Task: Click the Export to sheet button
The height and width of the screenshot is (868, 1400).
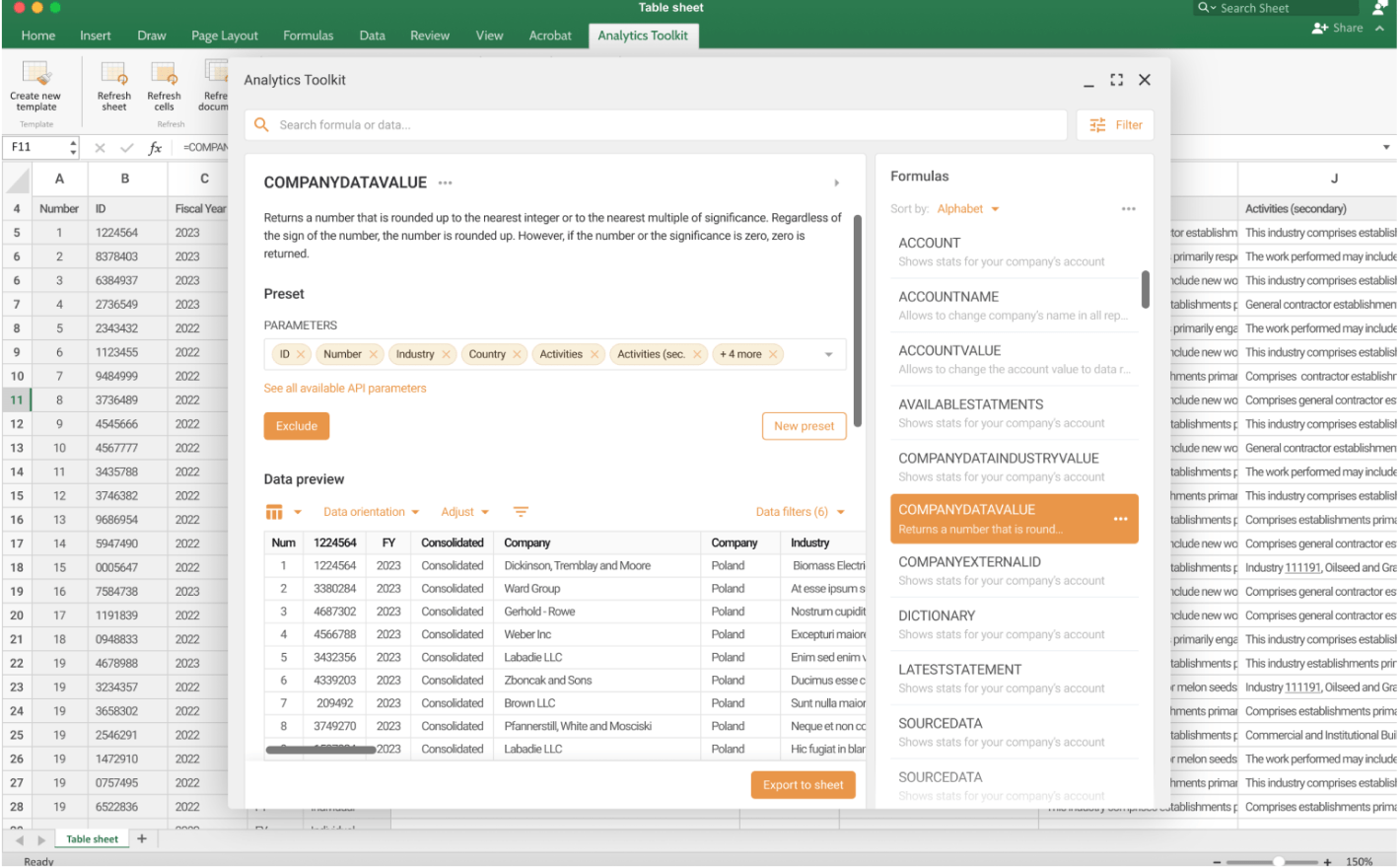Action: tap(803, 785)
